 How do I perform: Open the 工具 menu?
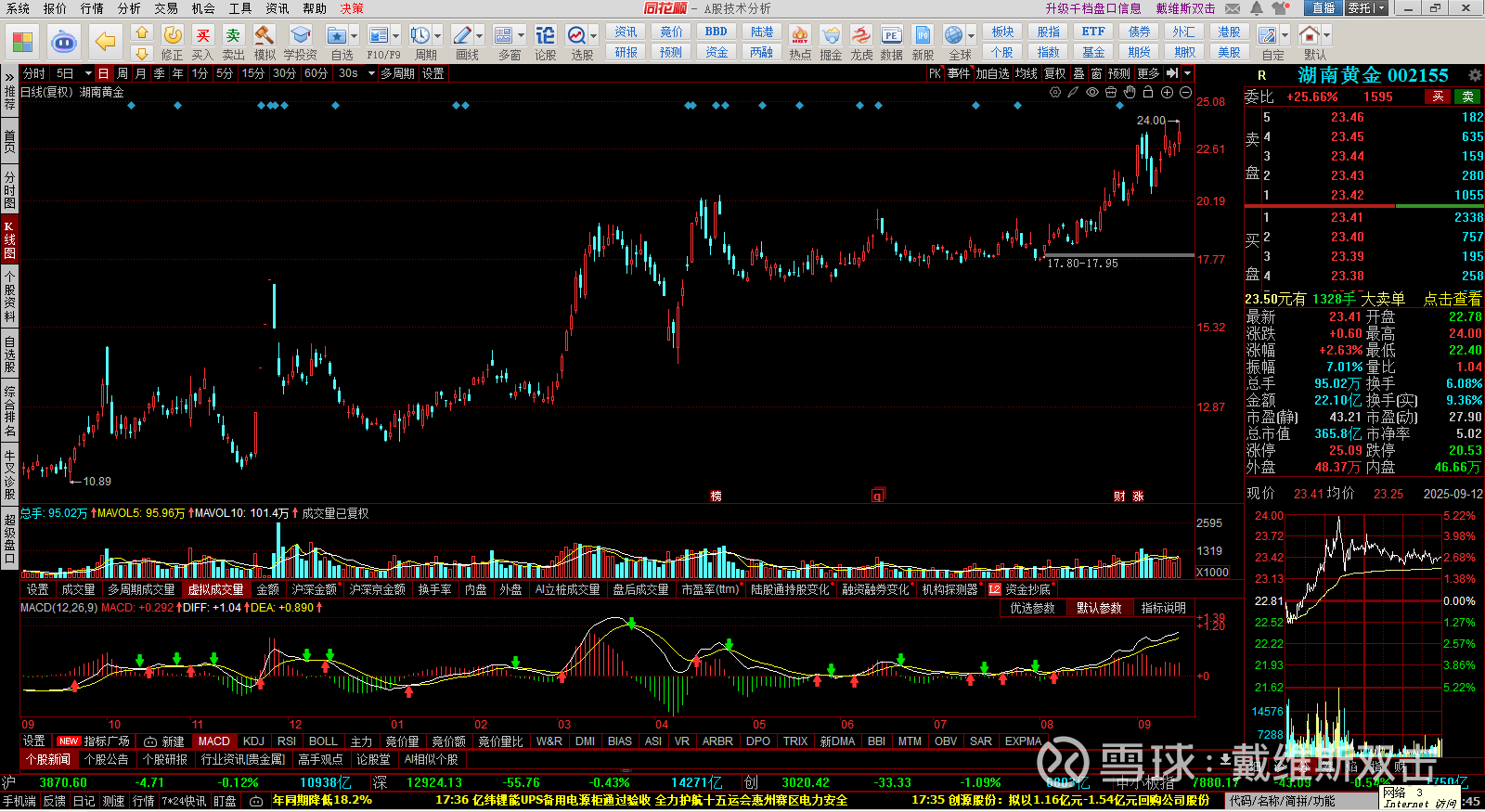point(240,8)
